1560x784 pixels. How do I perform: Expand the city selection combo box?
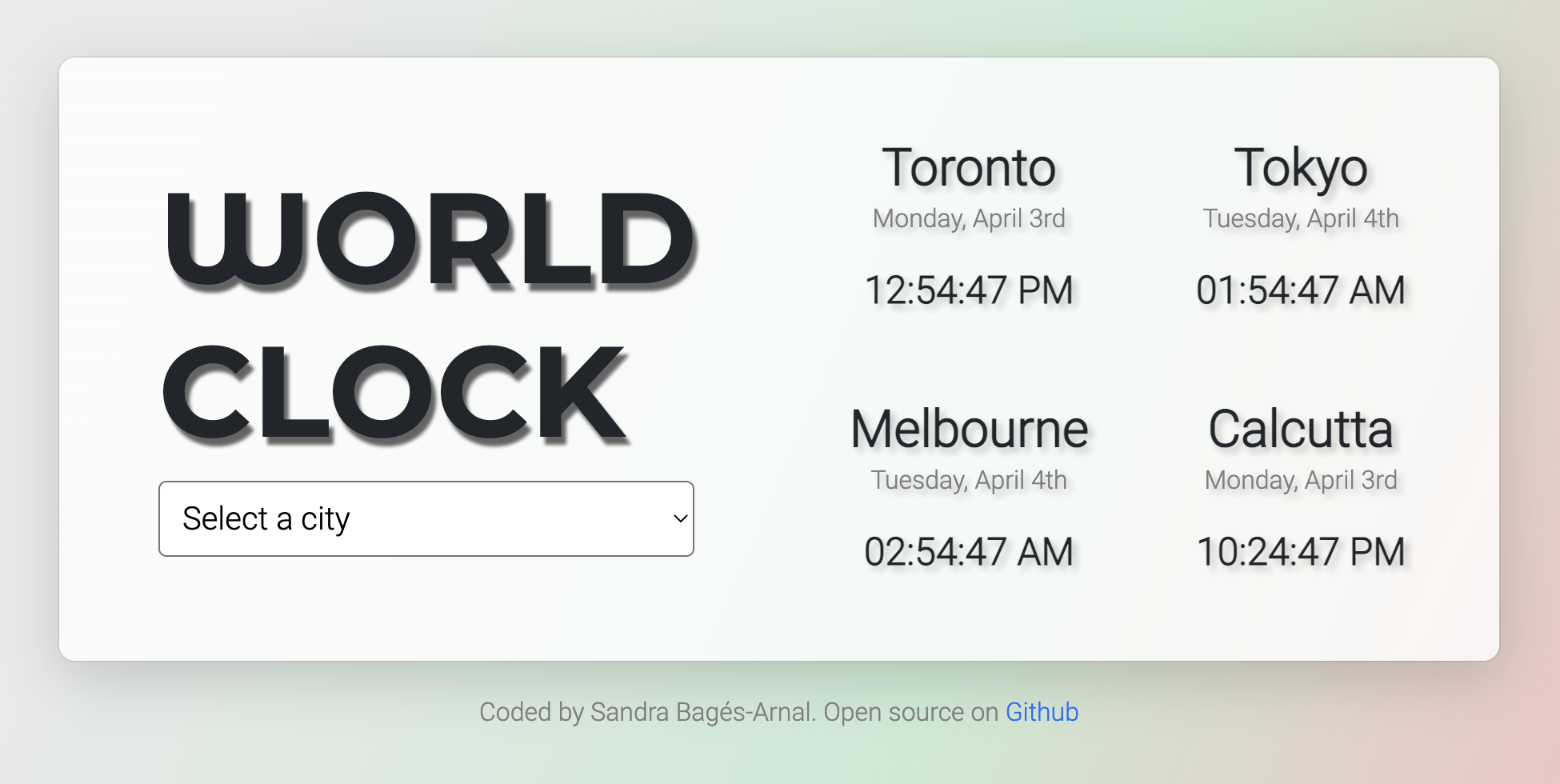(426, 518)
